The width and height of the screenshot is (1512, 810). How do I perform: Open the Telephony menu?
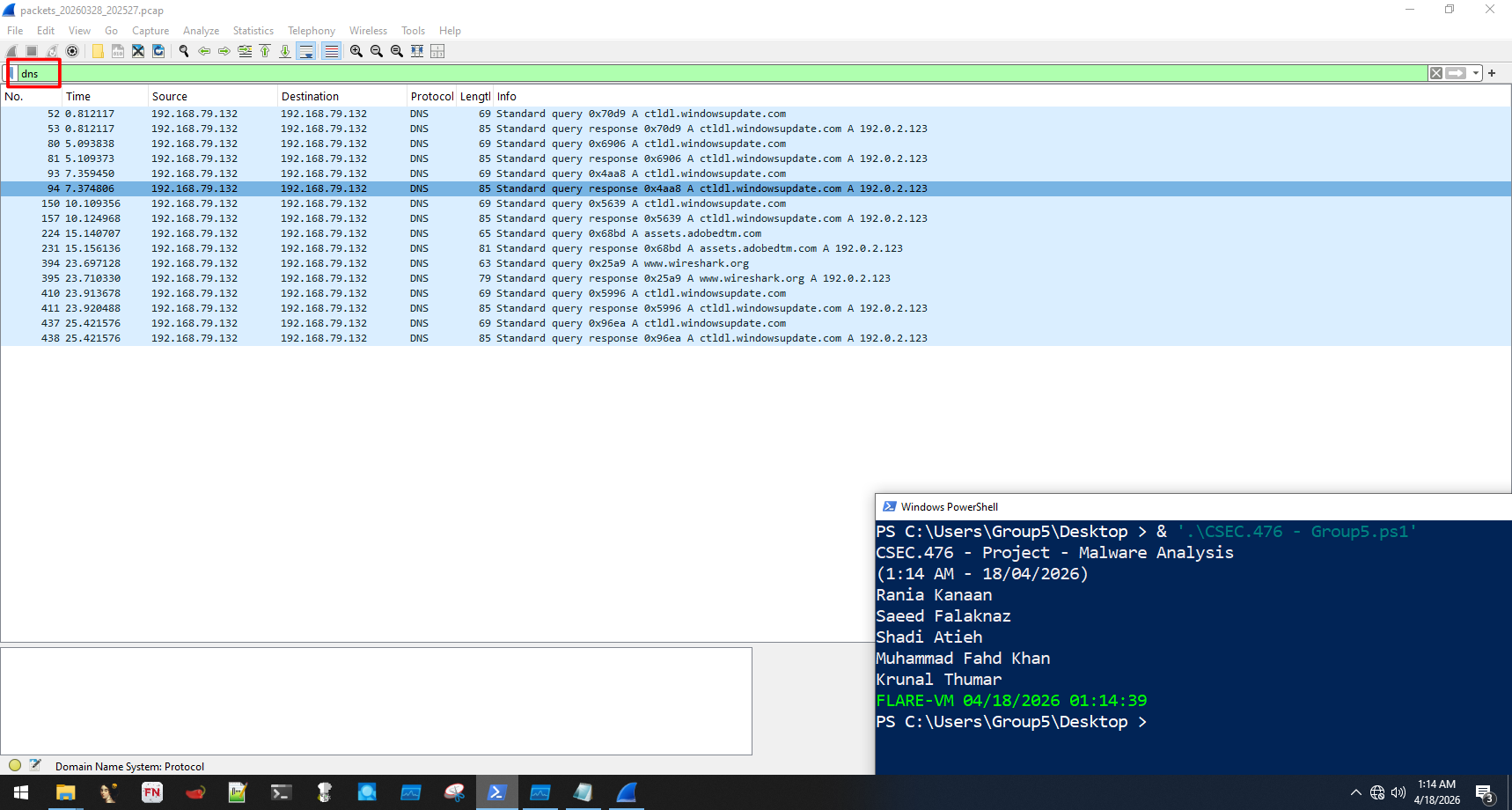click(x=312, y=31)
